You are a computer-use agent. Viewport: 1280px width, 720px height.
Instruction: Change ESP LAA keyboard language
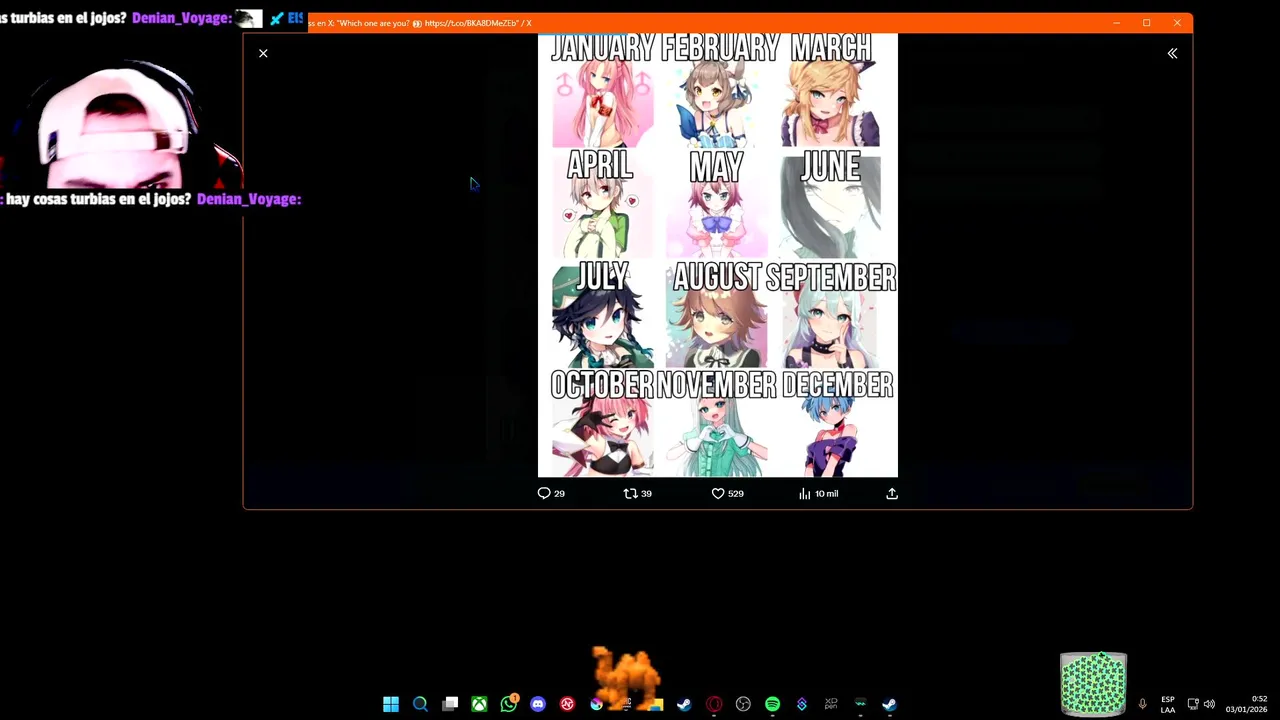click(x=1168, y=704)
